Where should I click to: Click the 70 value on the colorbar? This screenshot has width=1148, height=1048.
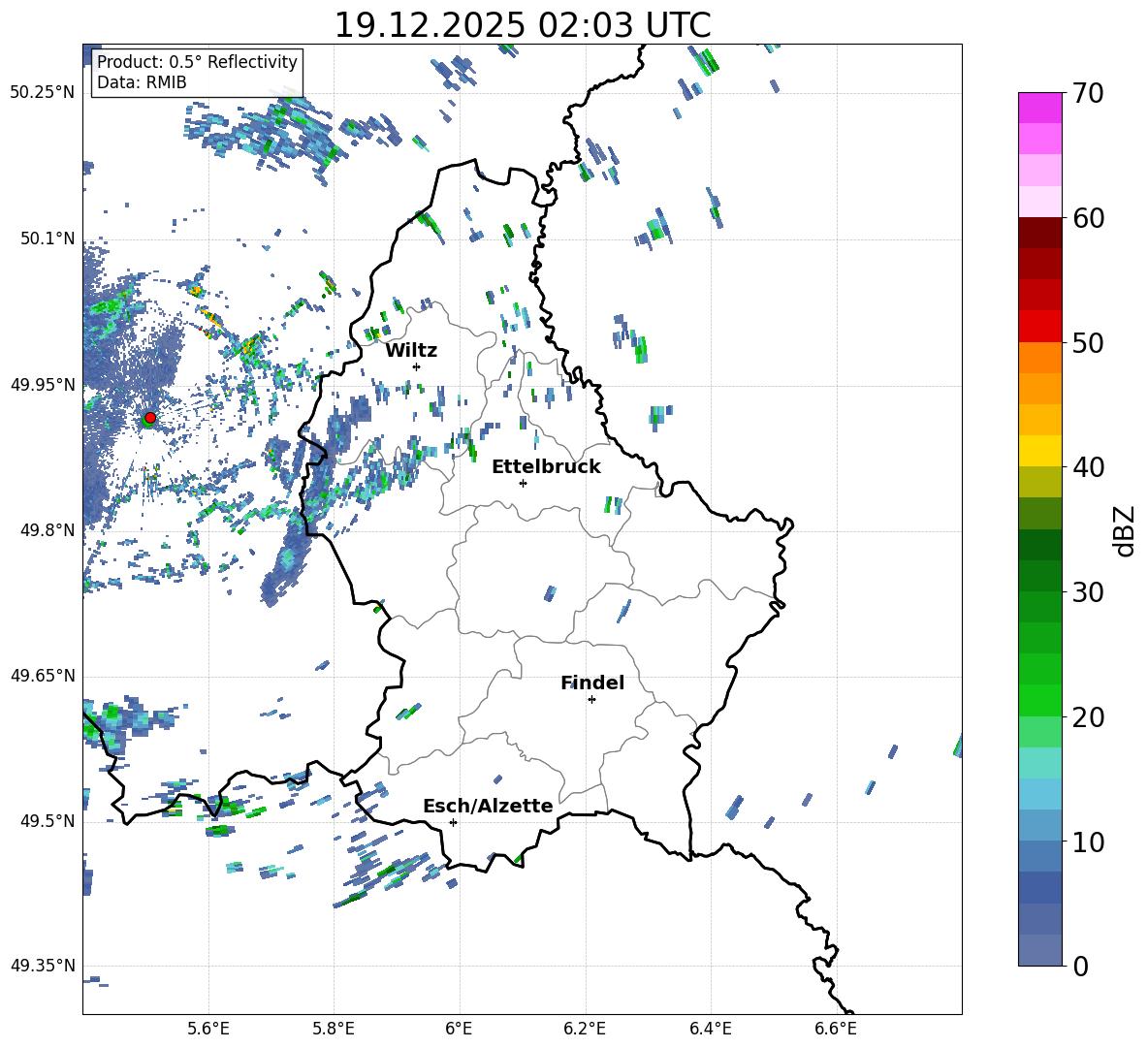pos(1088,94)
